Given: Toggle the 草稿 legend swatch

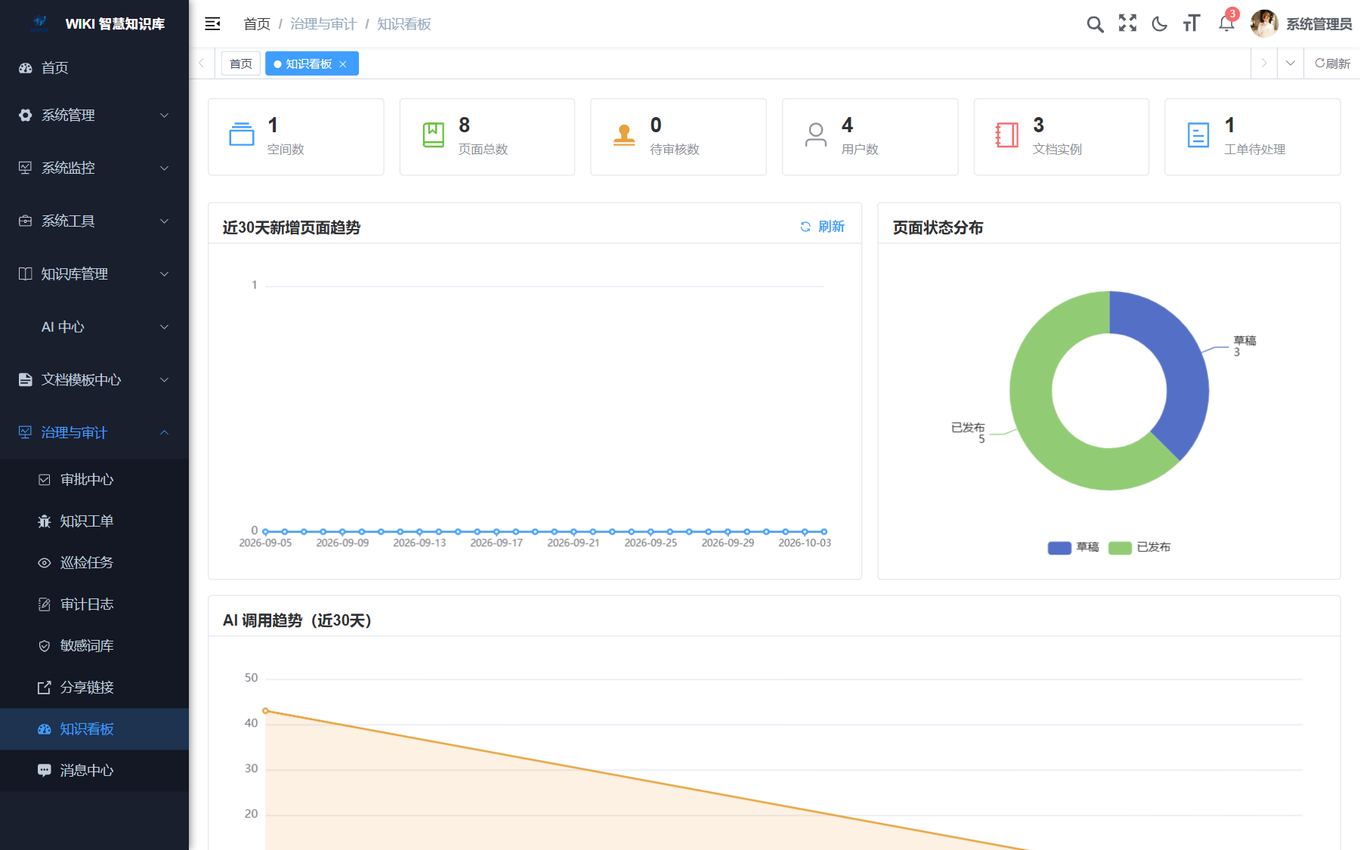Looking at the screenshot, I should tap(1059, 548).
